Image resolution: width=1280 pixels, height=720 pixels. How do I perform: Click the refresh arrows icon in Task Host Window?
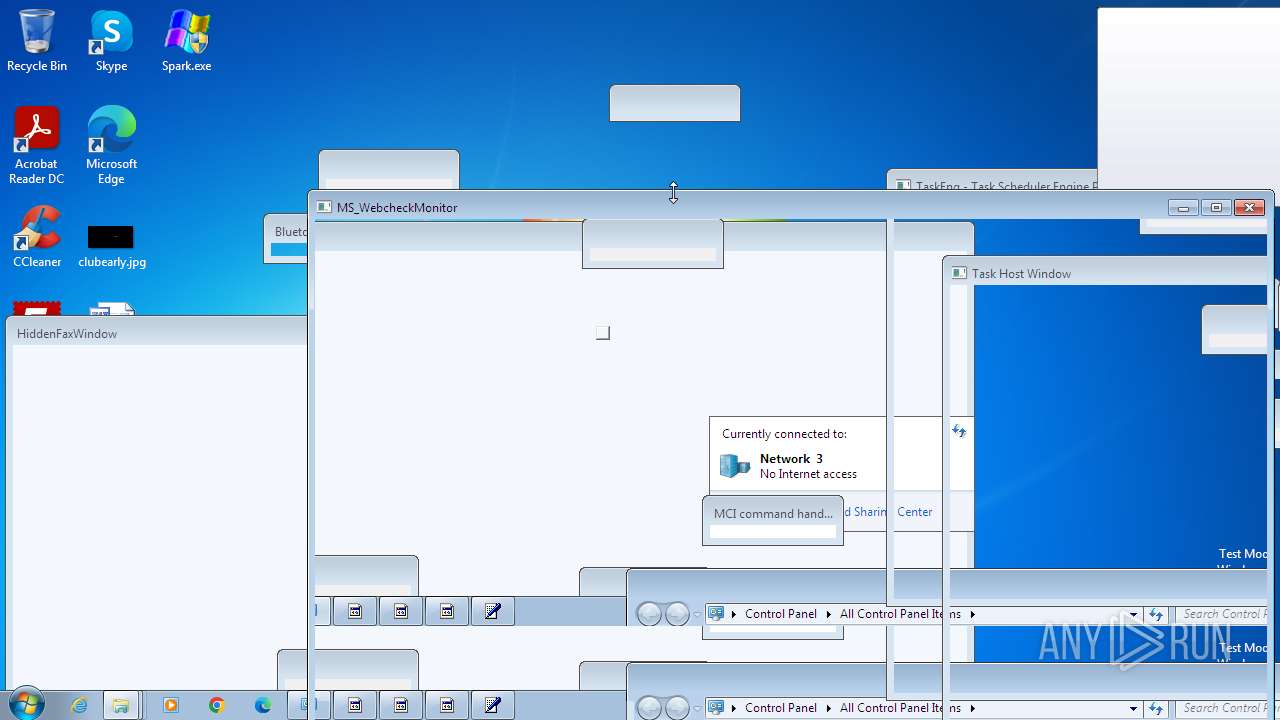959,431
